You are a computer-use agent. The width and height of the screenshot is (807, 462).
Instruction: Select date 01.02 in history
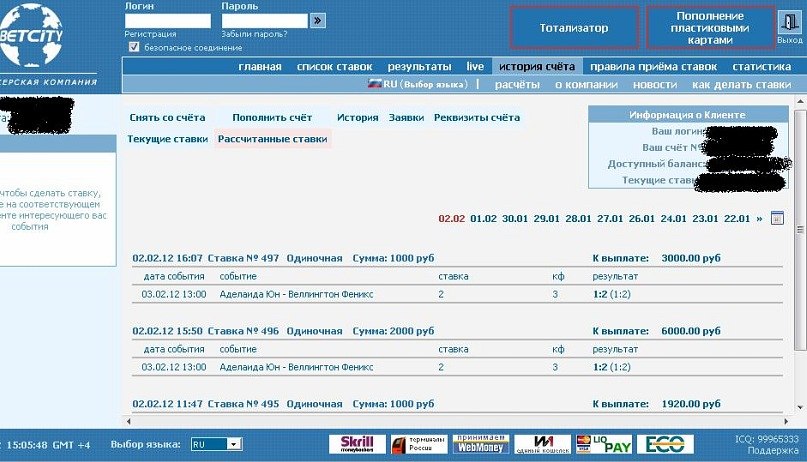(x=483, y=219)
